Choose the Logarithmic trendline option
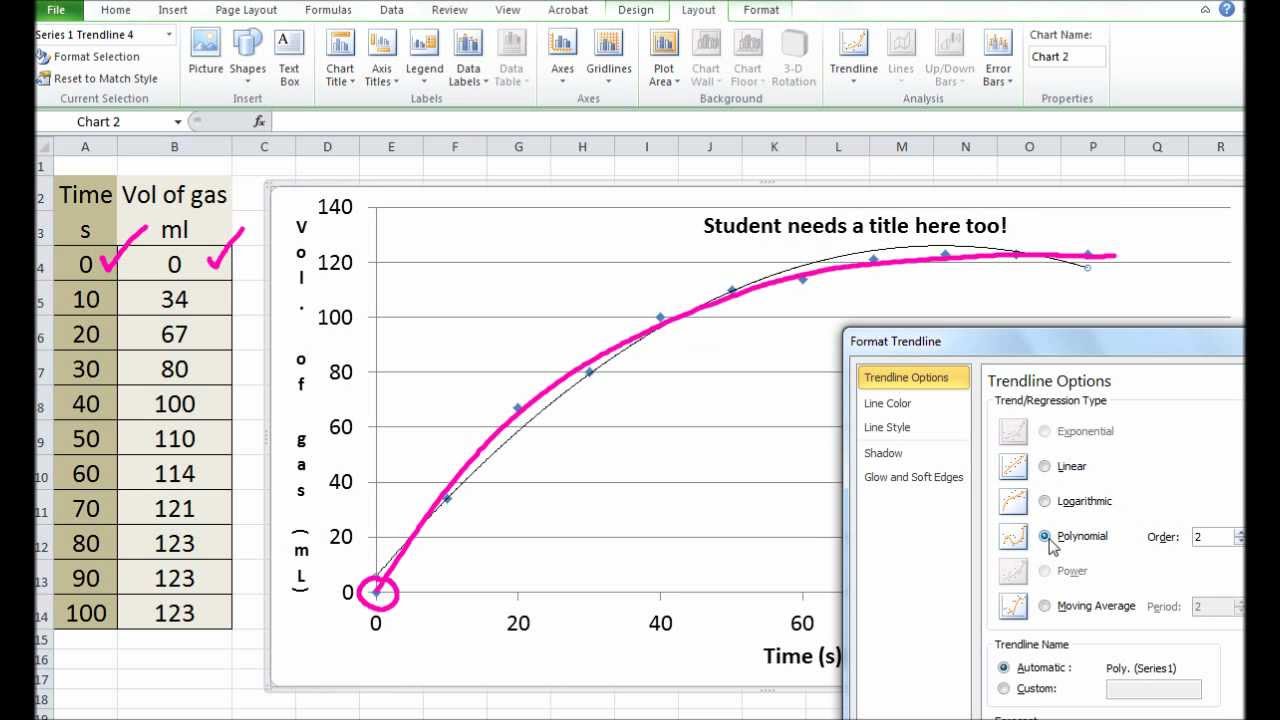The width and height of the screenshot is (1280, 720). coord(1045,501)
